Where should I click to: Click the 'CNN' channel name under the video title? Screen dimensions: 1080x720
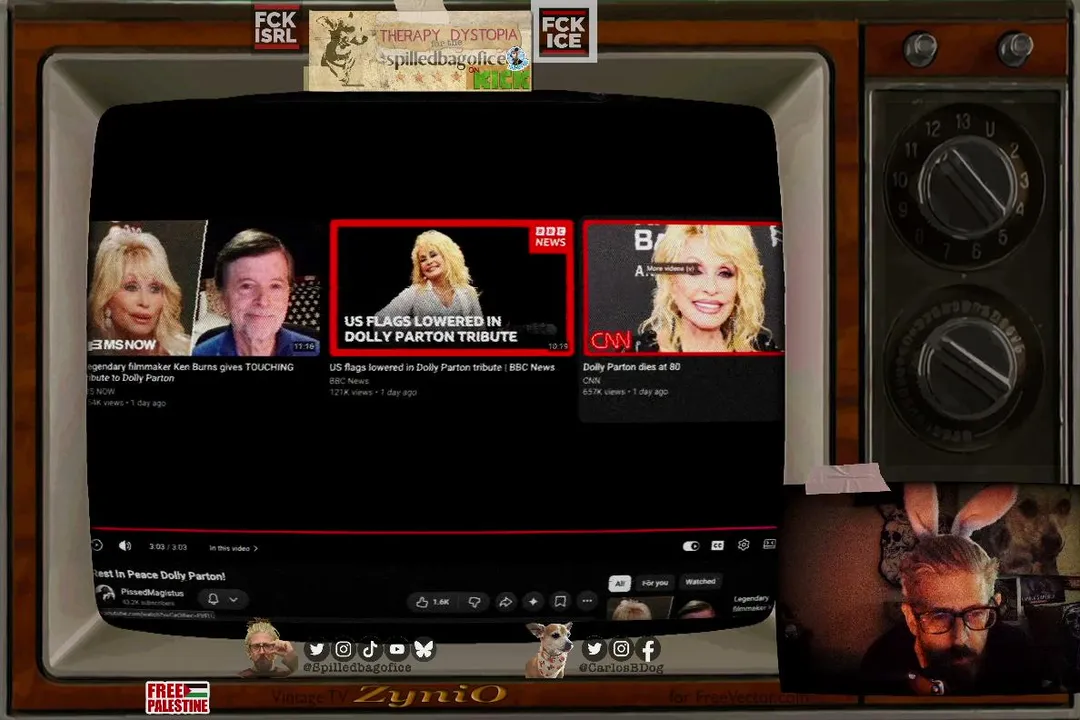pyautogui.click(x=592, y=380)
